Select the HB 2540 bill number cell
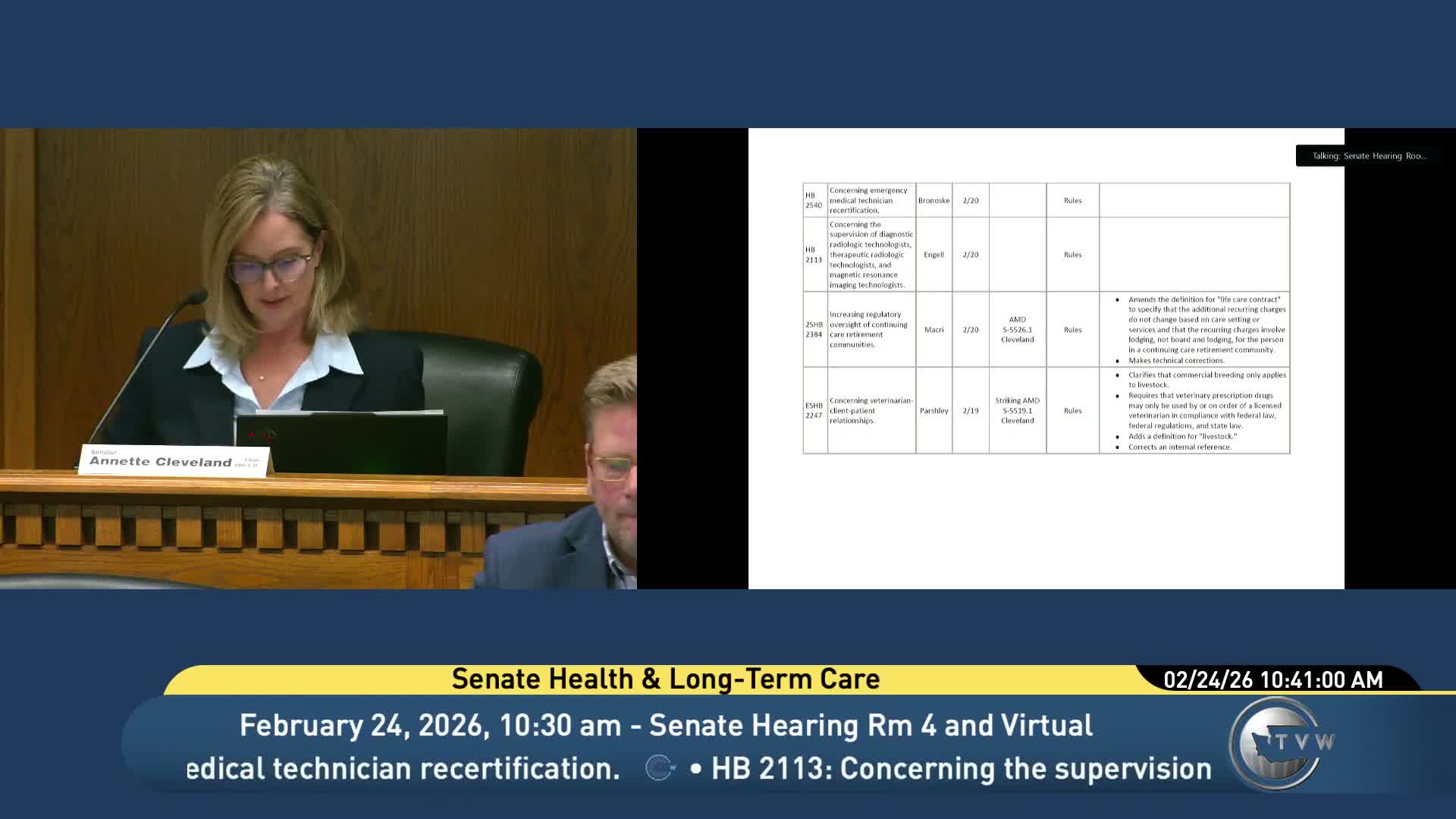 (813, 199)
